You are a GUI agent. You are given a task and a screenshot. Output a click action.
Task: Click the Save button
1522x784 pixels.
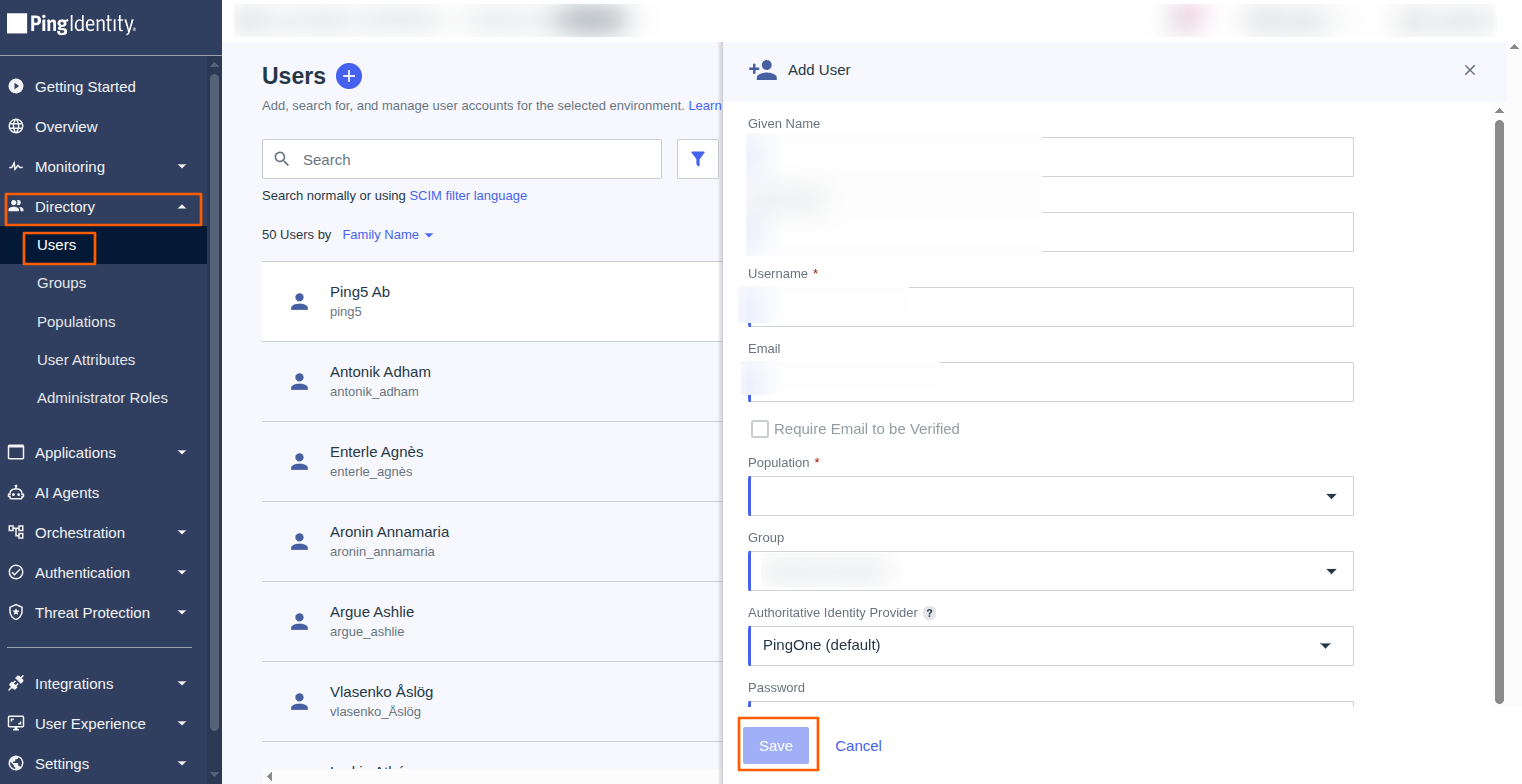tap(776, 746)
